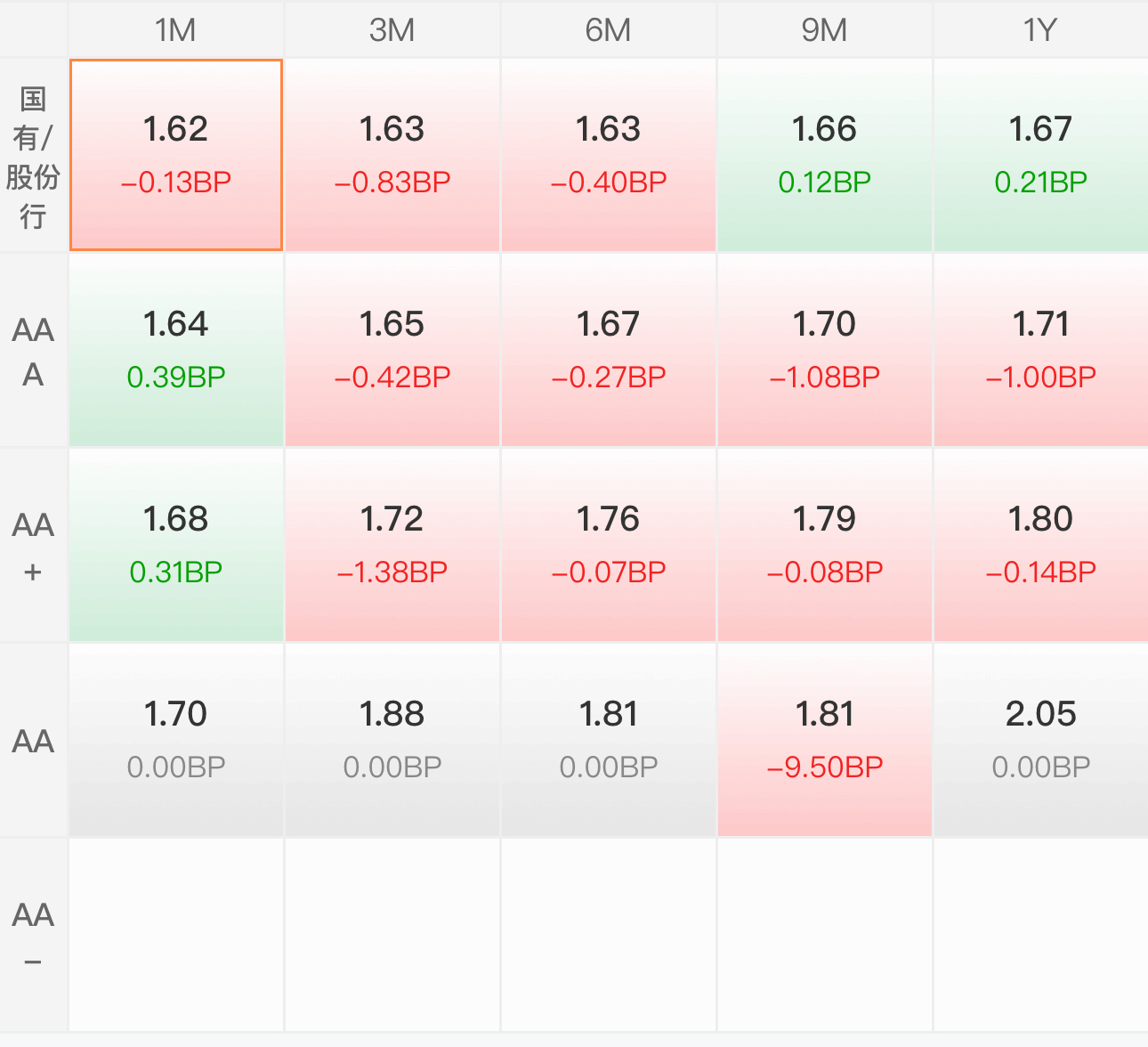Open the 6M column header
Screen dimensions: 1148x1047
click(608, 29)
